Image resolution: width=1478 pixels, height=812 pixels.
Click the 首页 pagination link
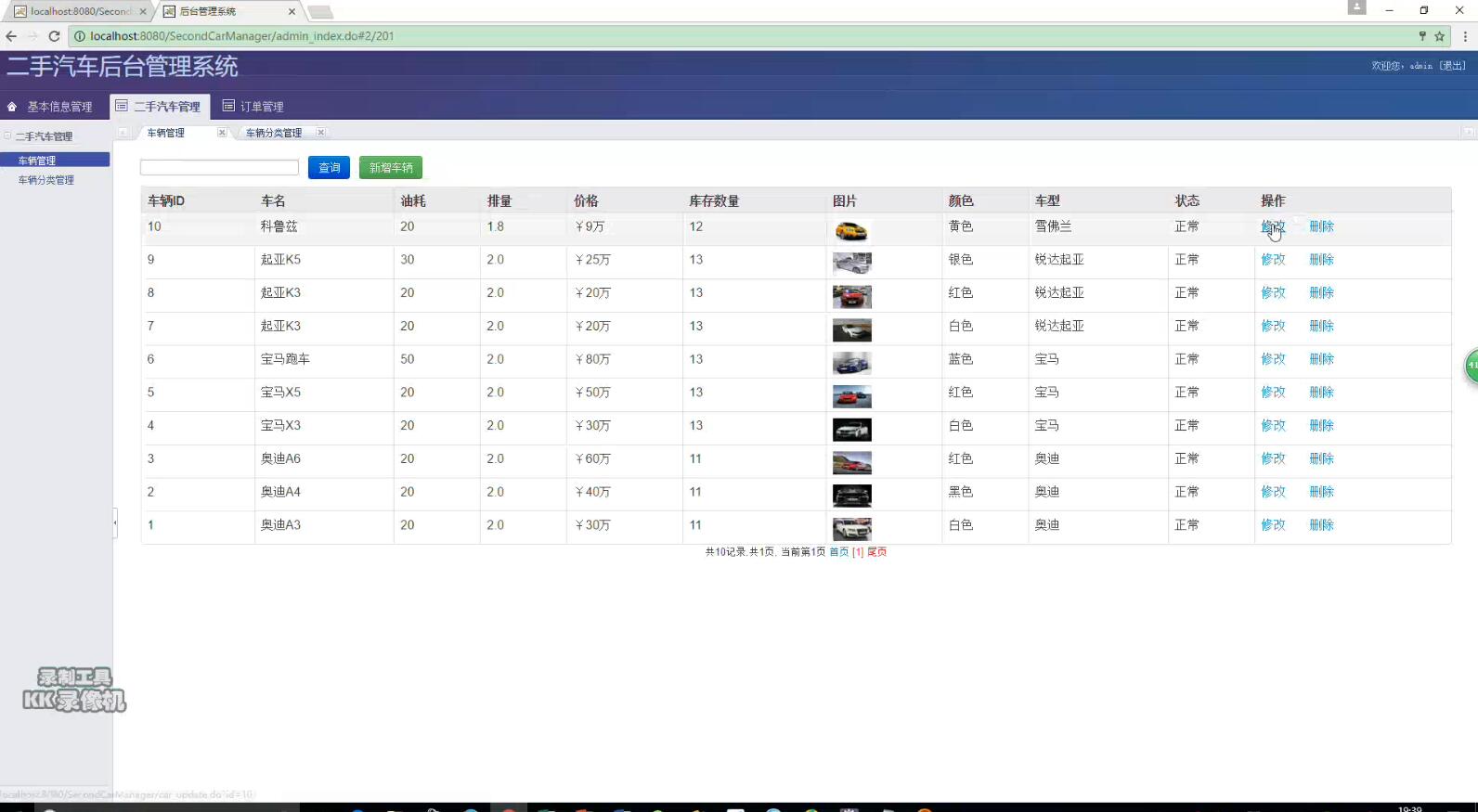pyautogui.click(x=838, y=552)
